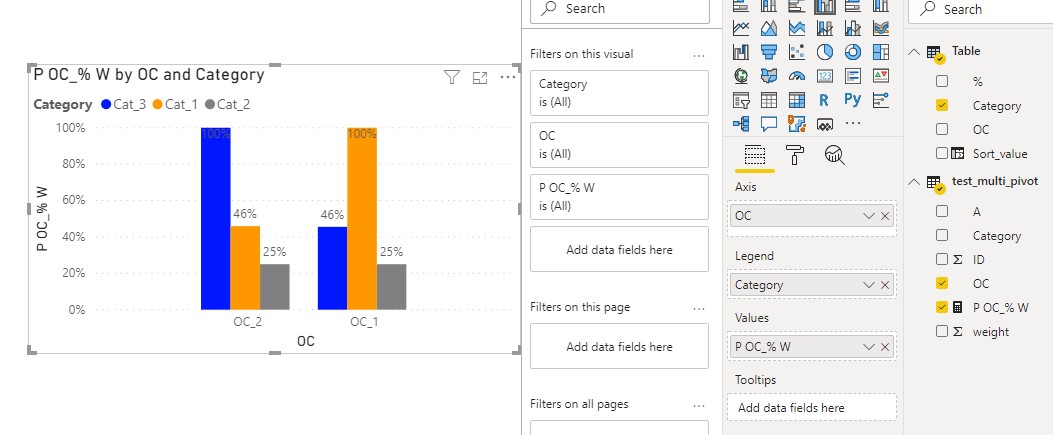Switch to Fields well tab
This screenshot has width=1053, height=435.
pos(755,156)
